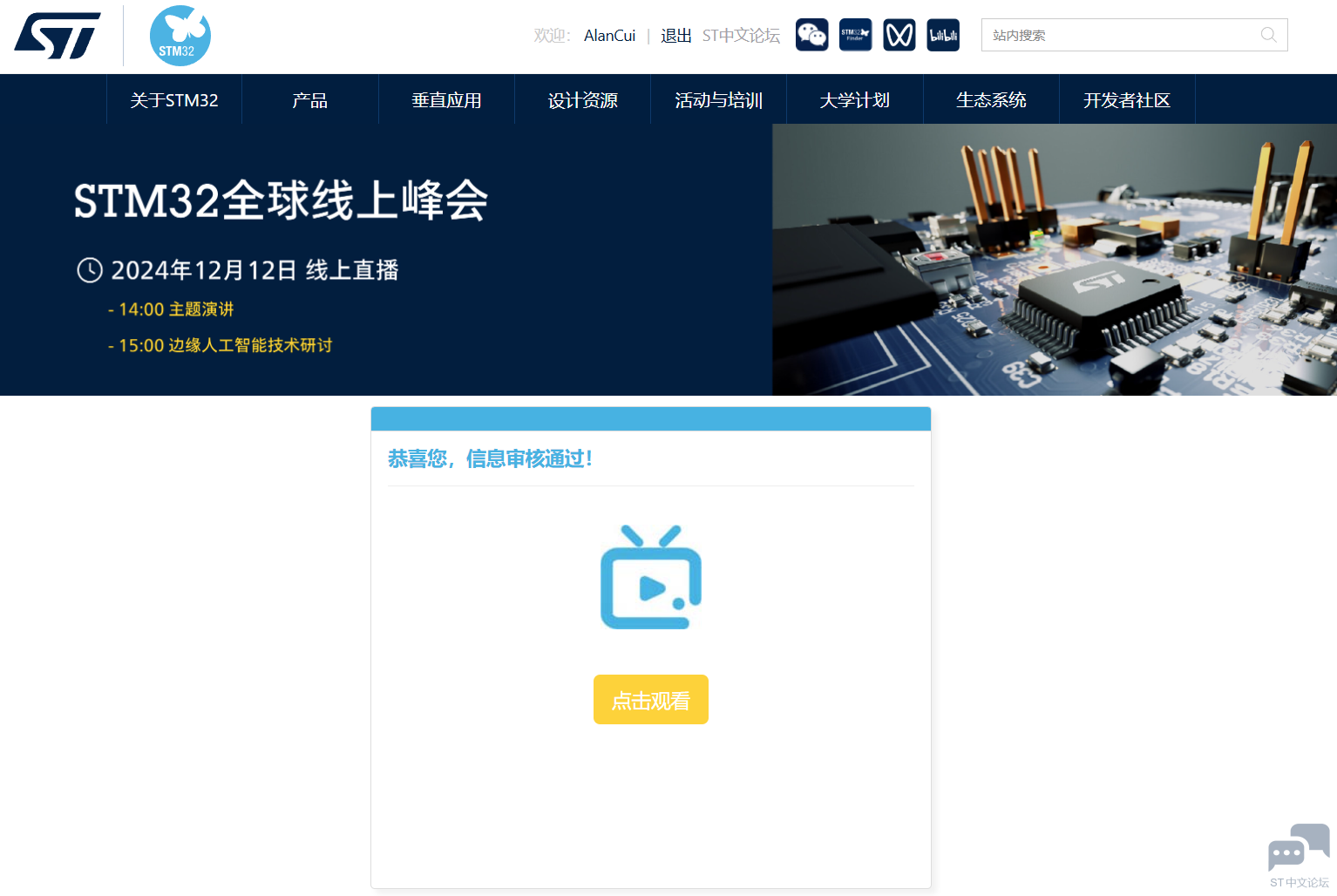Open the 关于STM32 menu
This screenshot has height=896, width=1337.
pyautogui.click(x=174, y=100)
